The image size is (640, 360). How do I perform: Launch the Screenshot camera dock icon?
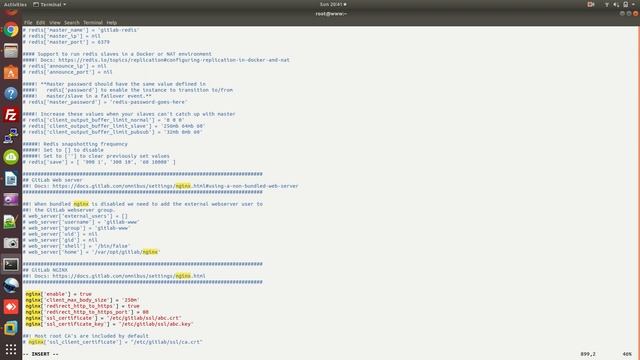11,243
